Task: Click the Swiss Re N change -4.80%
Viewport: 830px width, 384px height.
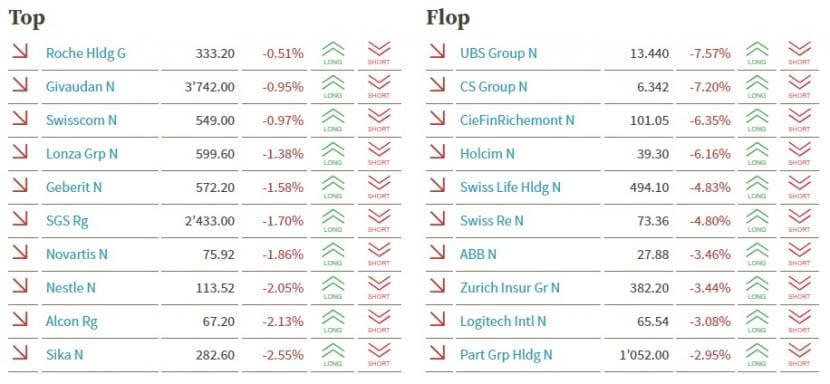Action: (x=710, y=221)
